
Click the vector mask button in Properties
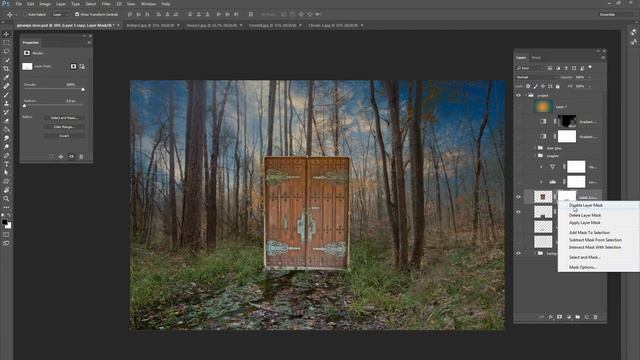click(x=82, y=66)
